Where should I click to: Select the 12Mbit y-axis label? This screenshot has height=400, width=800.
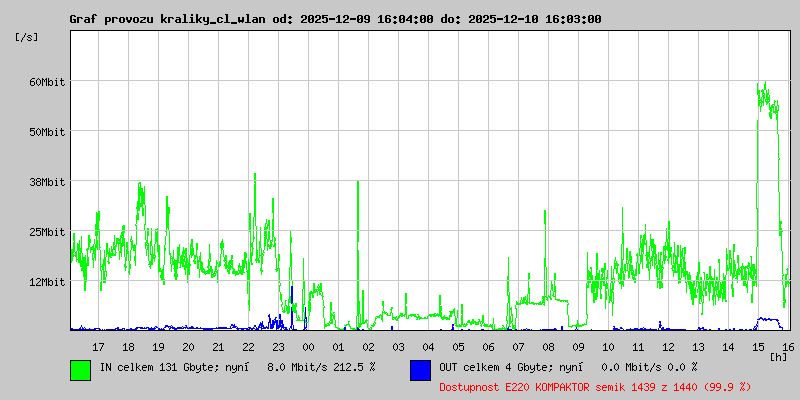click(46, 282)
